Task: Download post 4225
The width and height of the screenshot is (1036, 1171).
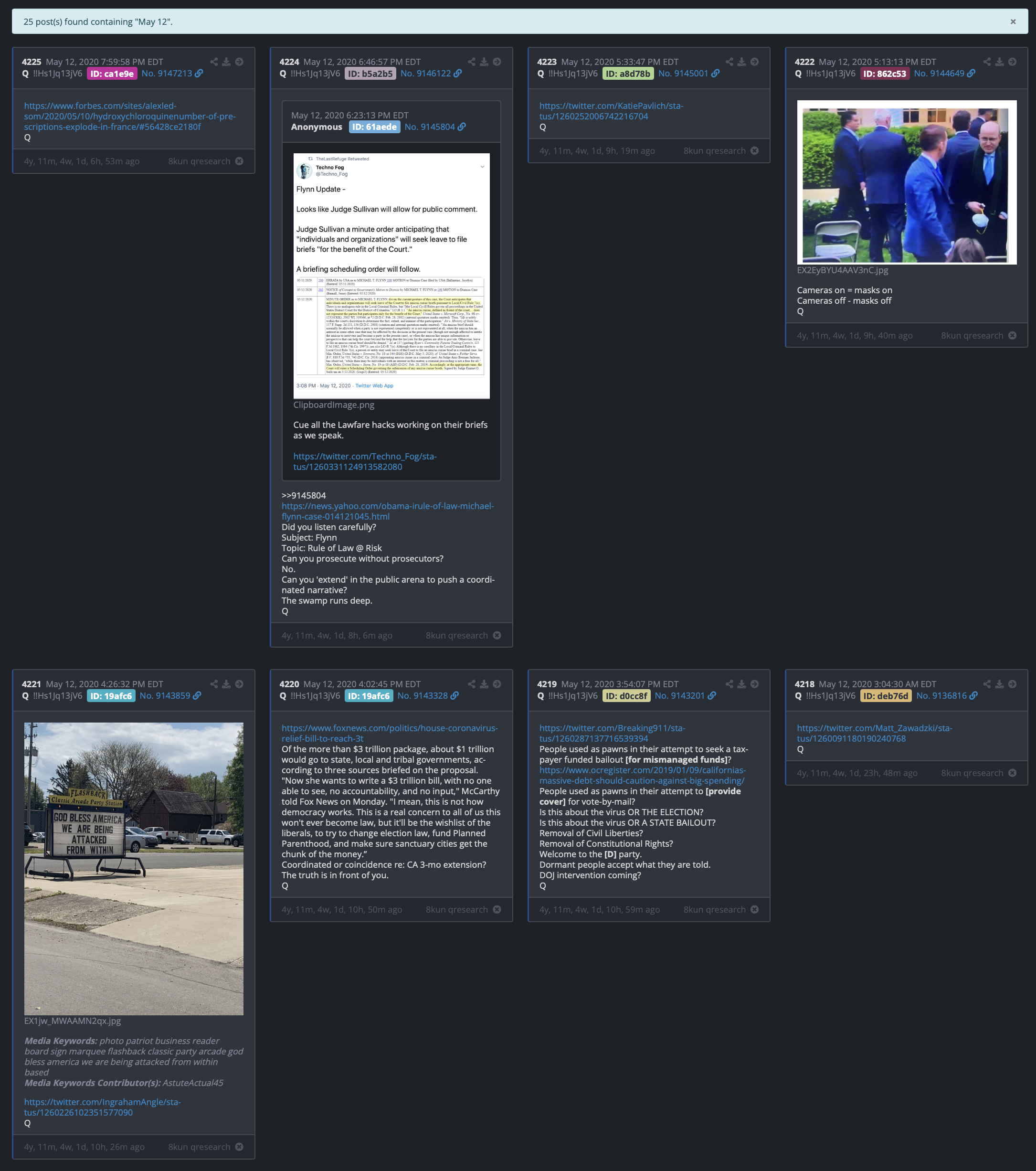Action: tap(226, 62)
